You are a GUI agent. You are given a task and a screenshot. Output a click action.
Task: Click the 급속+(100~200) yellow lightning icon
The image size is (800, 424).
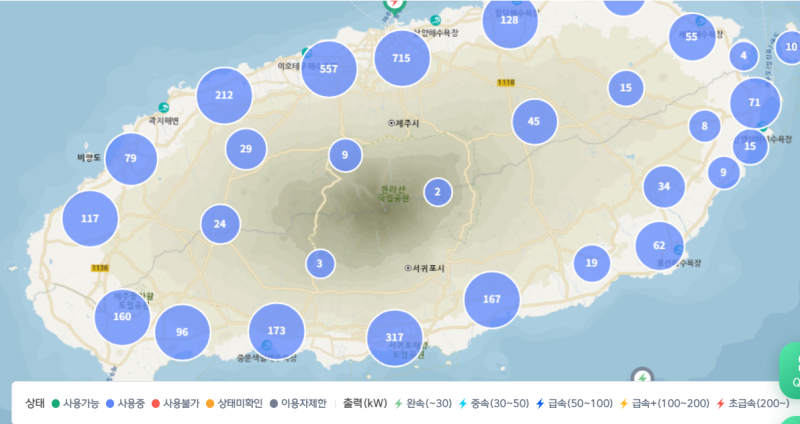point(623,404)
